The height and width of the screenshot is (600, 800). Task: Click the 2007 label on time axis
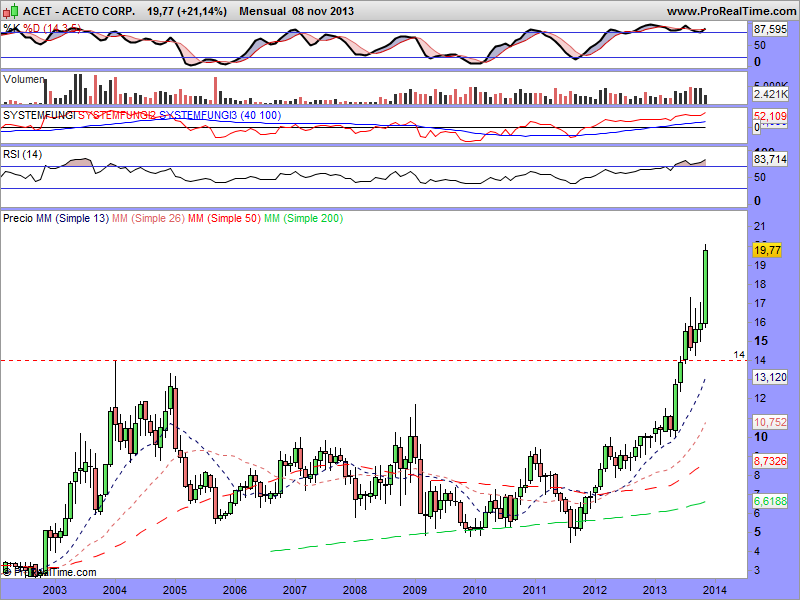tap(295, 590)
